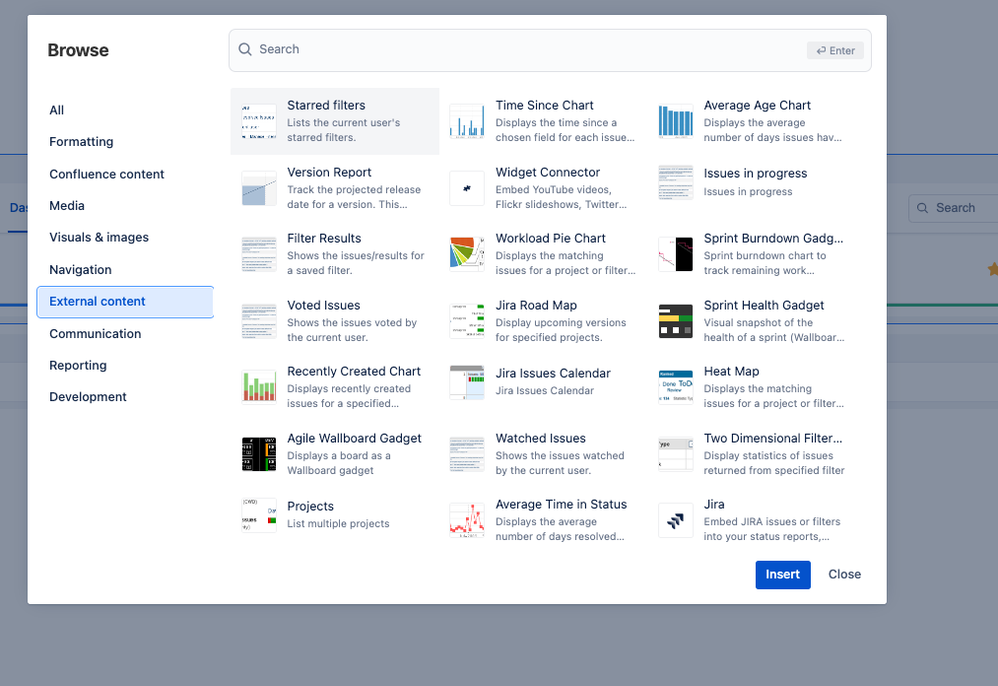Click the Workload Pie Chart icon
The height and width of the screenshot is (686, 998).
(467, 254)
